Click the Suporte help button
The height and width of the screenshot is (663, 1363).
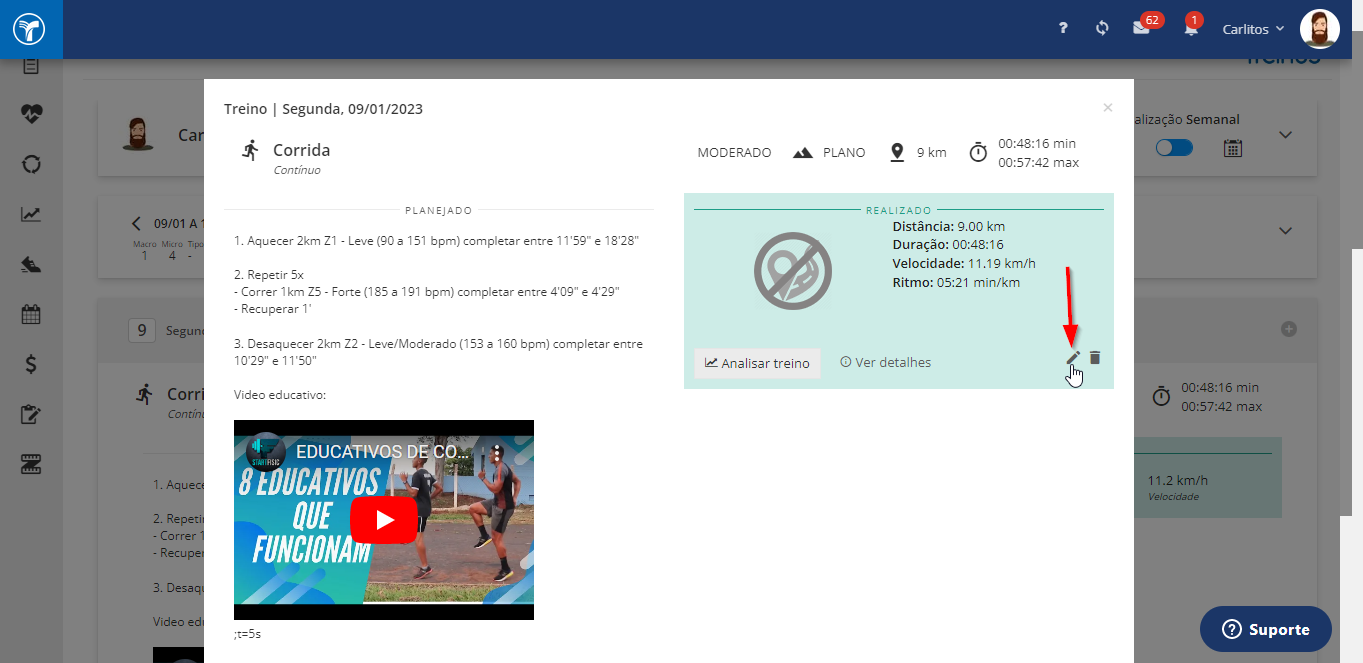[x=1266, y=629]
